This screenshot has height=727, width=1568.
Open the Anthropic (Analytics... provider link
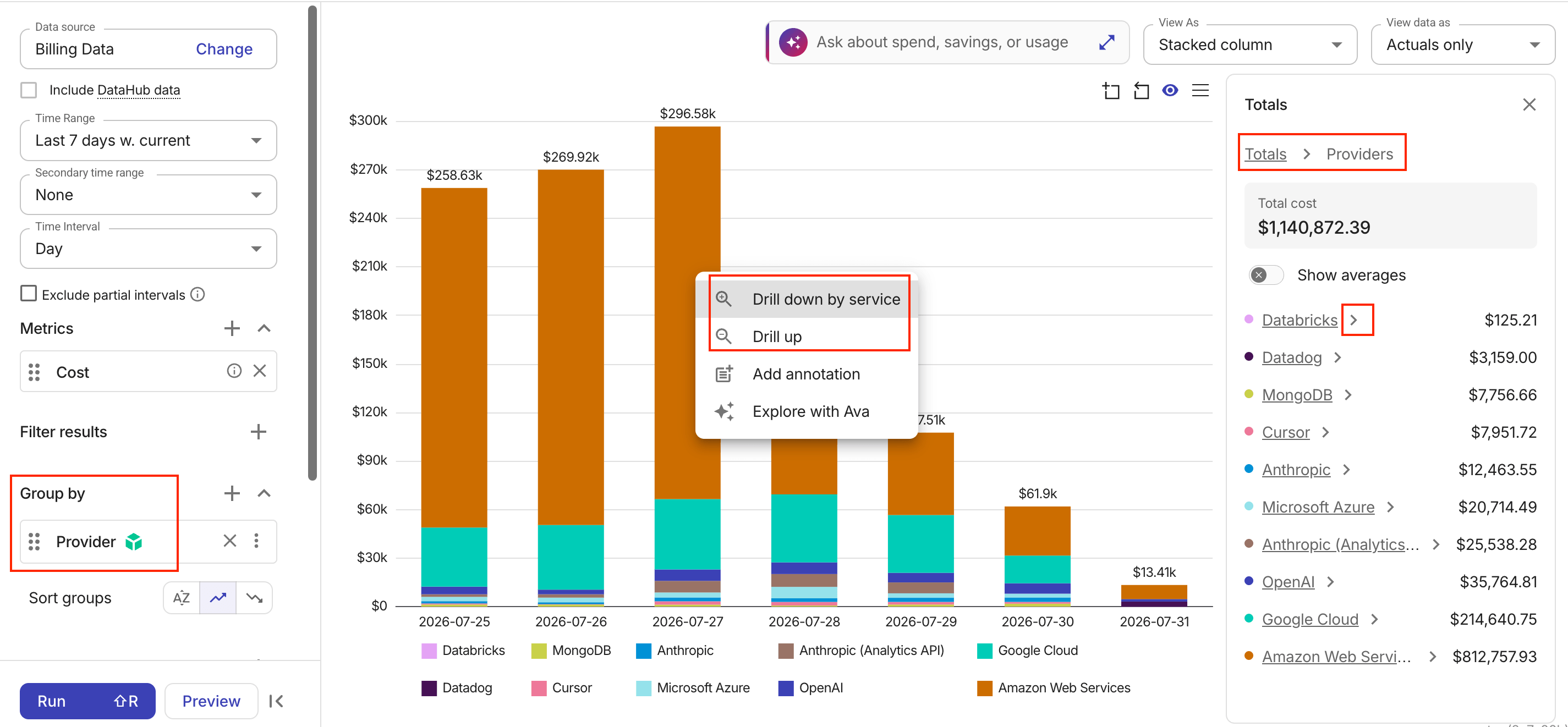point(1340,544)
